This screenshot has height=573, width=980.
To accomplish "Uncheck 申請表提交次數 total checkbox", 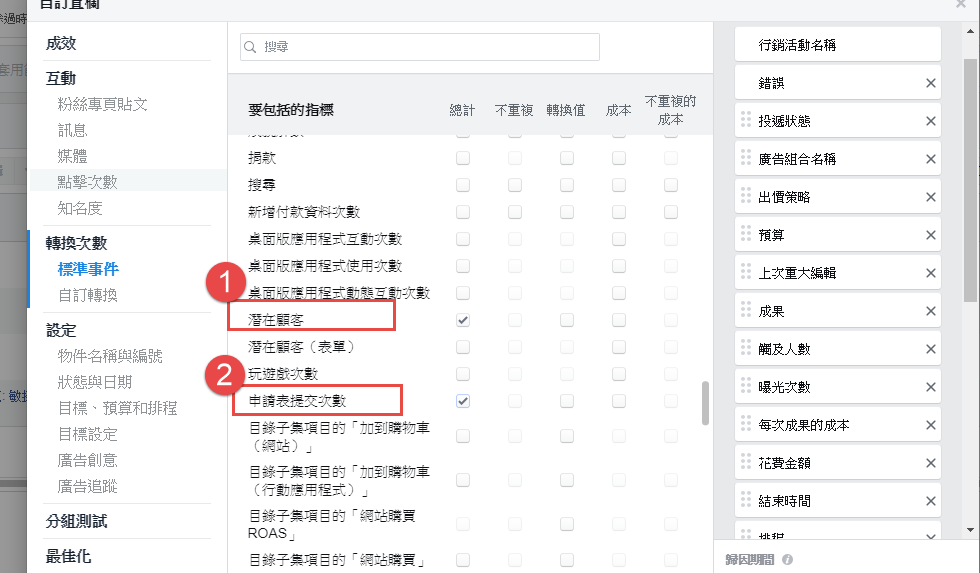I will pos(463,401).
